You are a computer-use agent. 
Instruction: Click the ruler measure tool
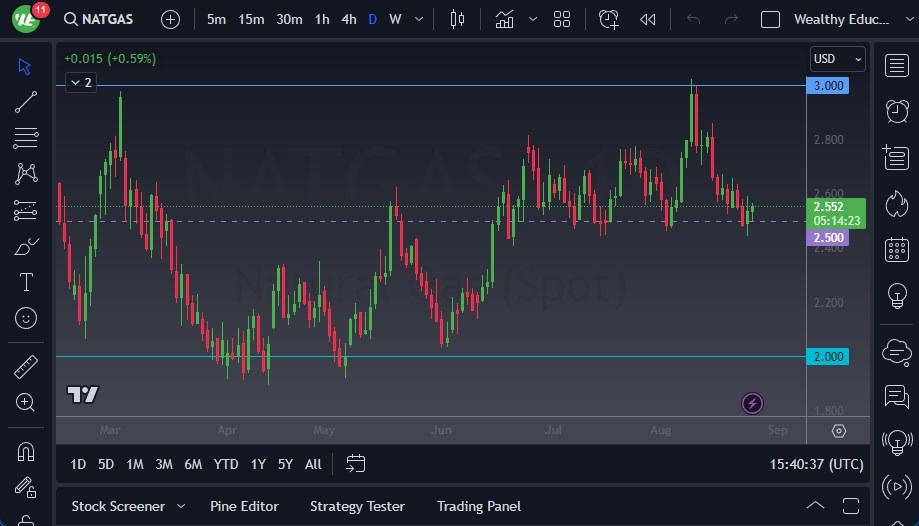click(26, 367)
